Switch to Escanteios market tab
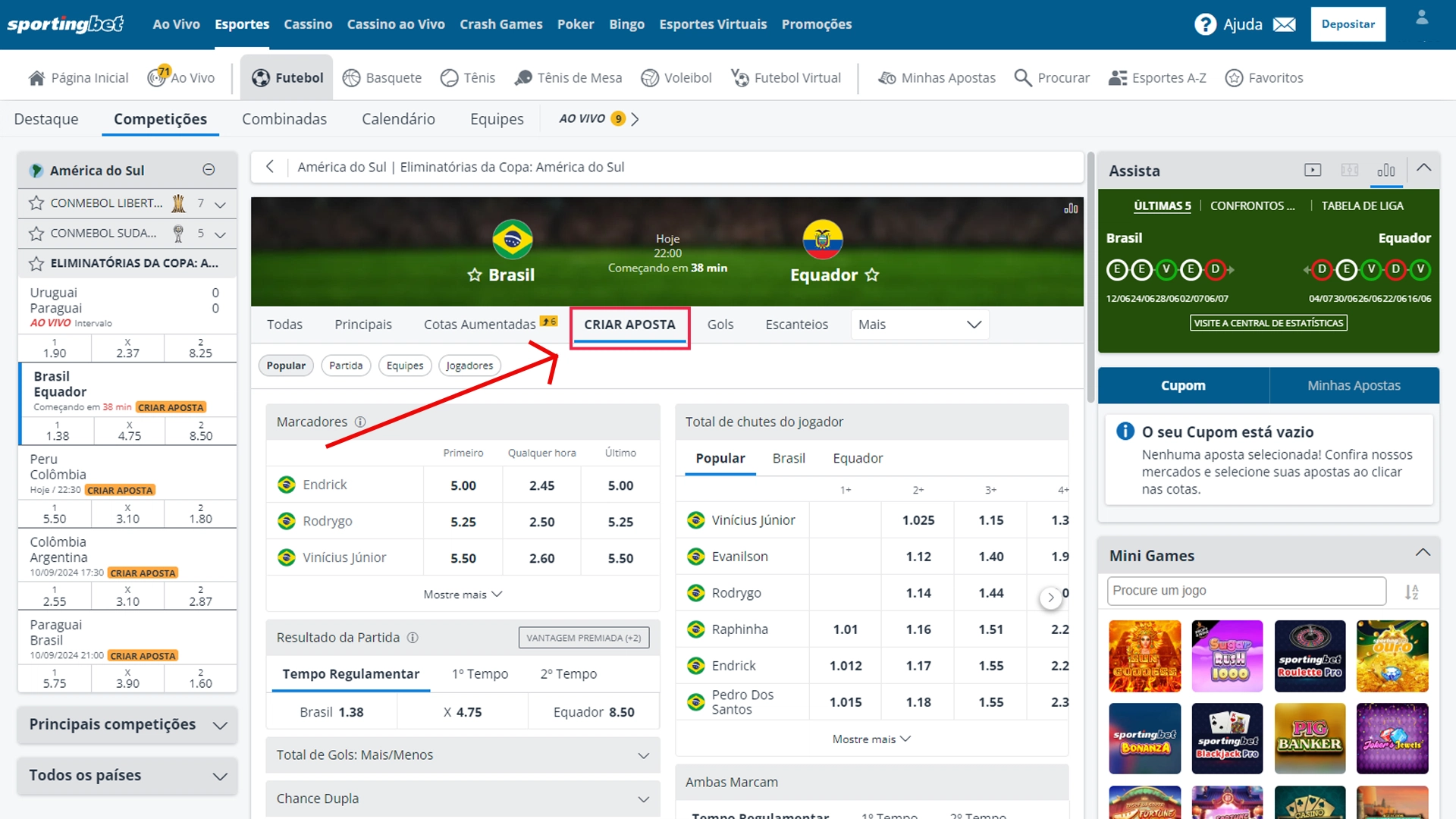1456x819 pixels. coord(796,325)
